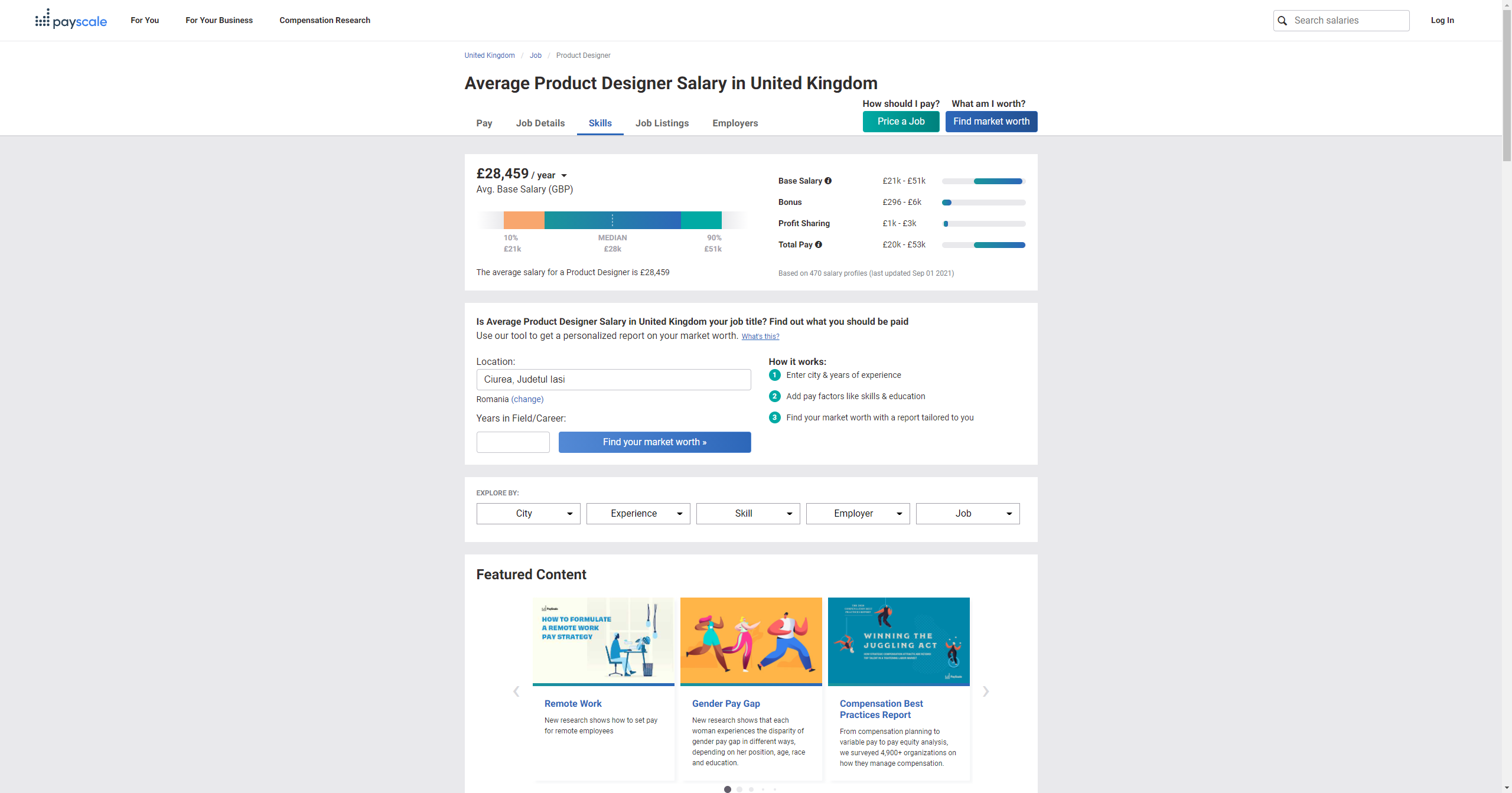Click the What's this? link

coord(760,337)
